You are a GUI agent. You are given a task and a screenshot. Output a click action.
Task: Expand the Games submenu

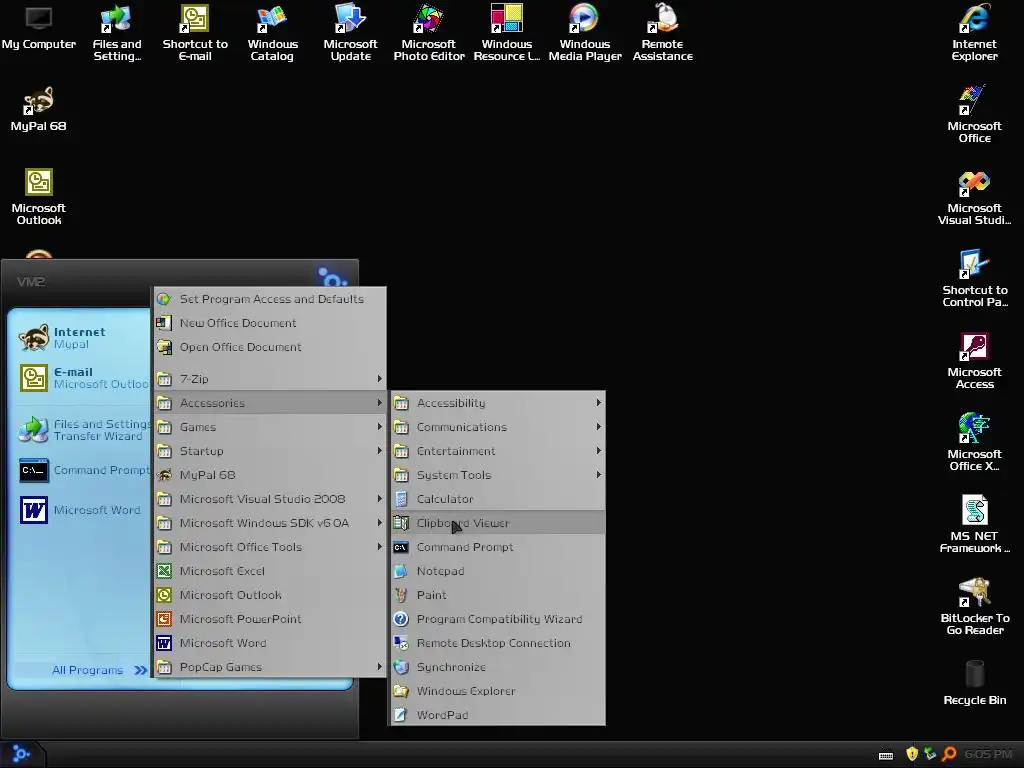[x=270, y=426]
